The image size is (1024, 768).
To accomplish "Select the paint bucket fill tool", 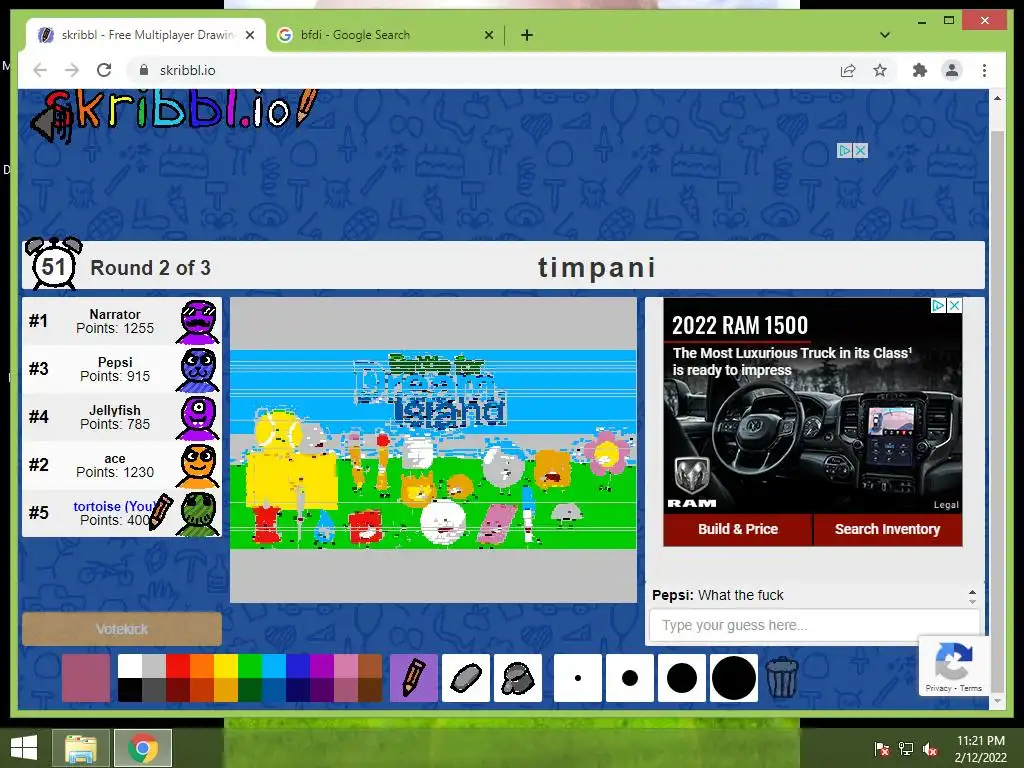I will coord(518,678).
